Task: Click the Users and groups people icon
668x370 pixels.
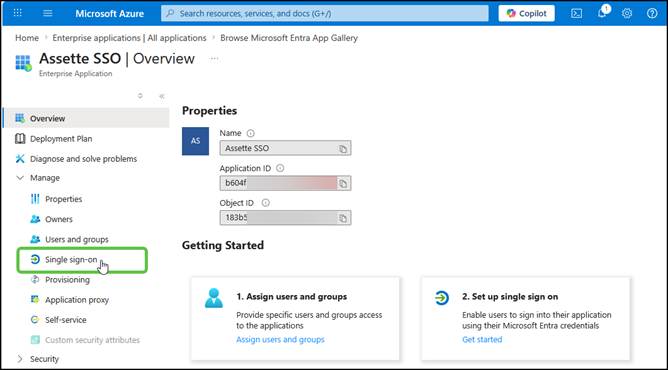Action: 35,239
